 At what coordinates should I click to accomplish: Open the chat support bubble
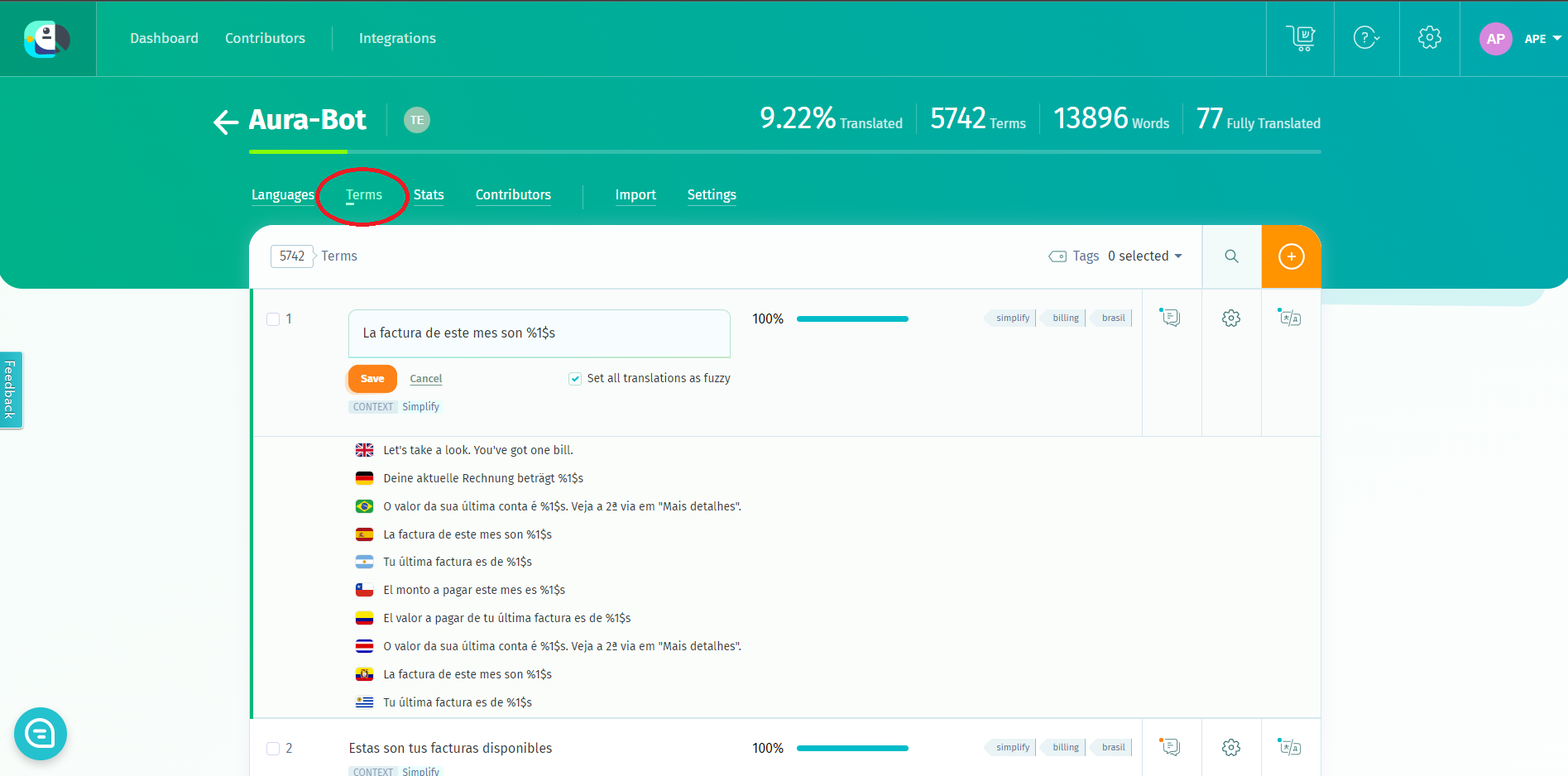click(41, 734)
